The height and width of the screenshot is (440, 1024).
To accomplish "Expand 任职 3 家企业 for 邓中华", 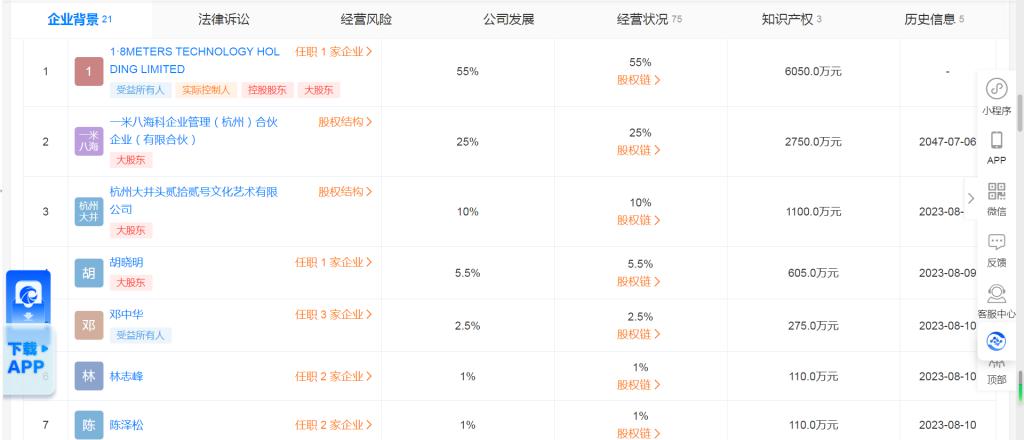I will coord(333,314).
